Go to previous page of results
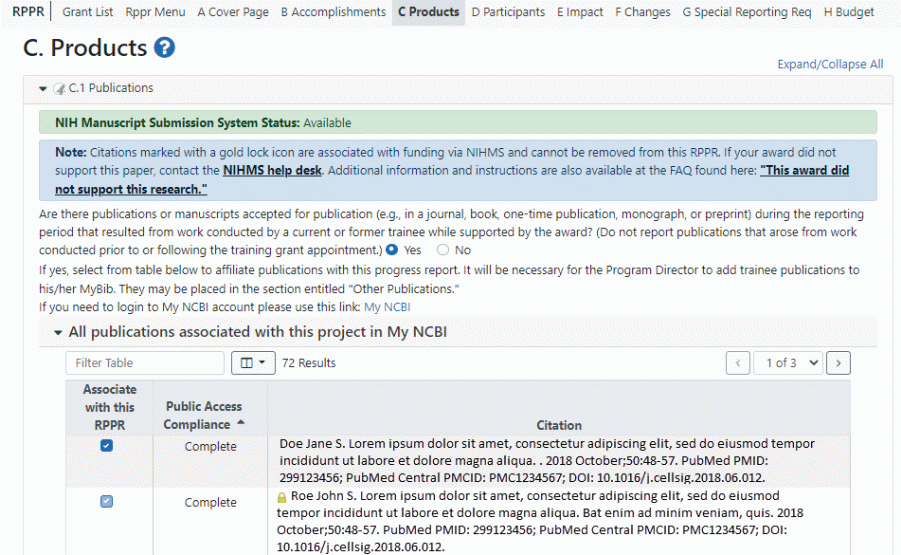Viewport: 901px width, 555px height. click(738, 363)
